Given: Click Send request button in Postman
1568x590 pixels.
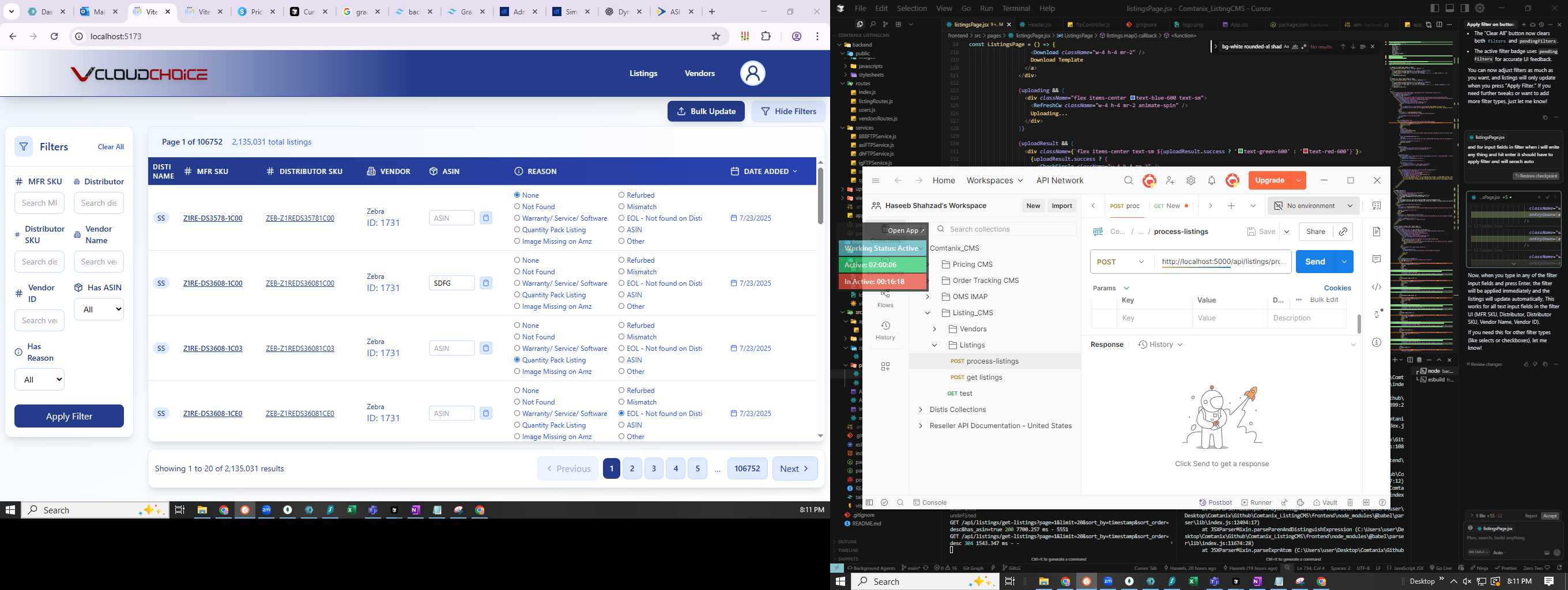Looking at the screenshot, I should click(x=1315, y=262).
